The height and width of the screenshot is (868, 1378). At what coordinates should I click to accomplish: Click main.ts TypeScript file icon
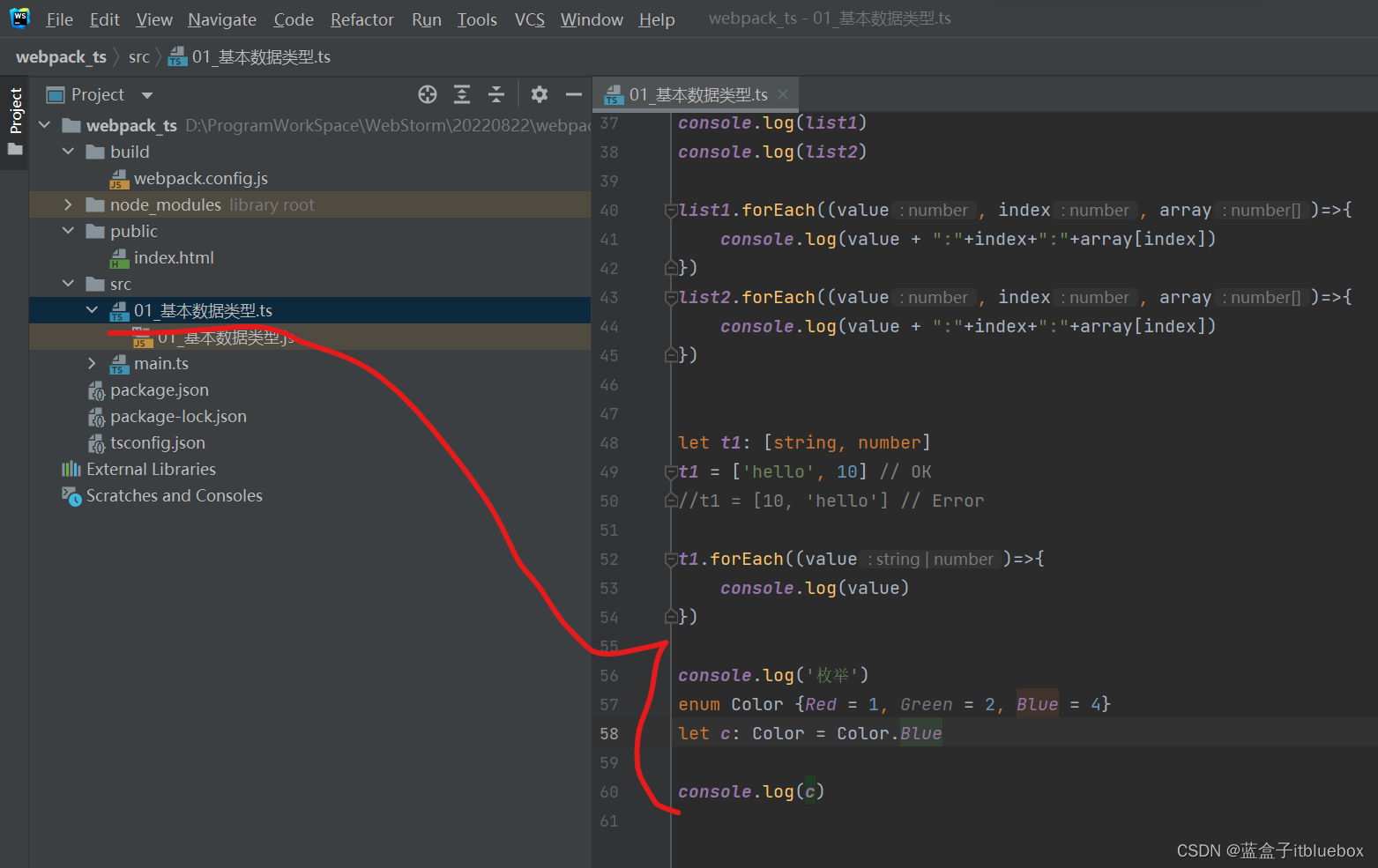click(119, 364)
